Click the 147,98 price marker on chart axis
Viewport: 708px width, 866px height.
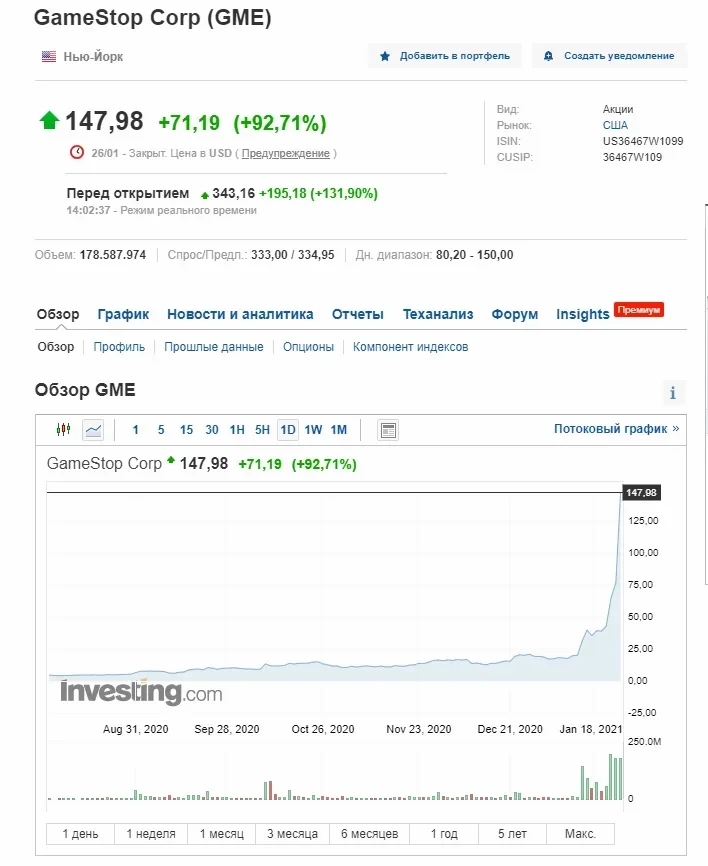coord(641,493)
